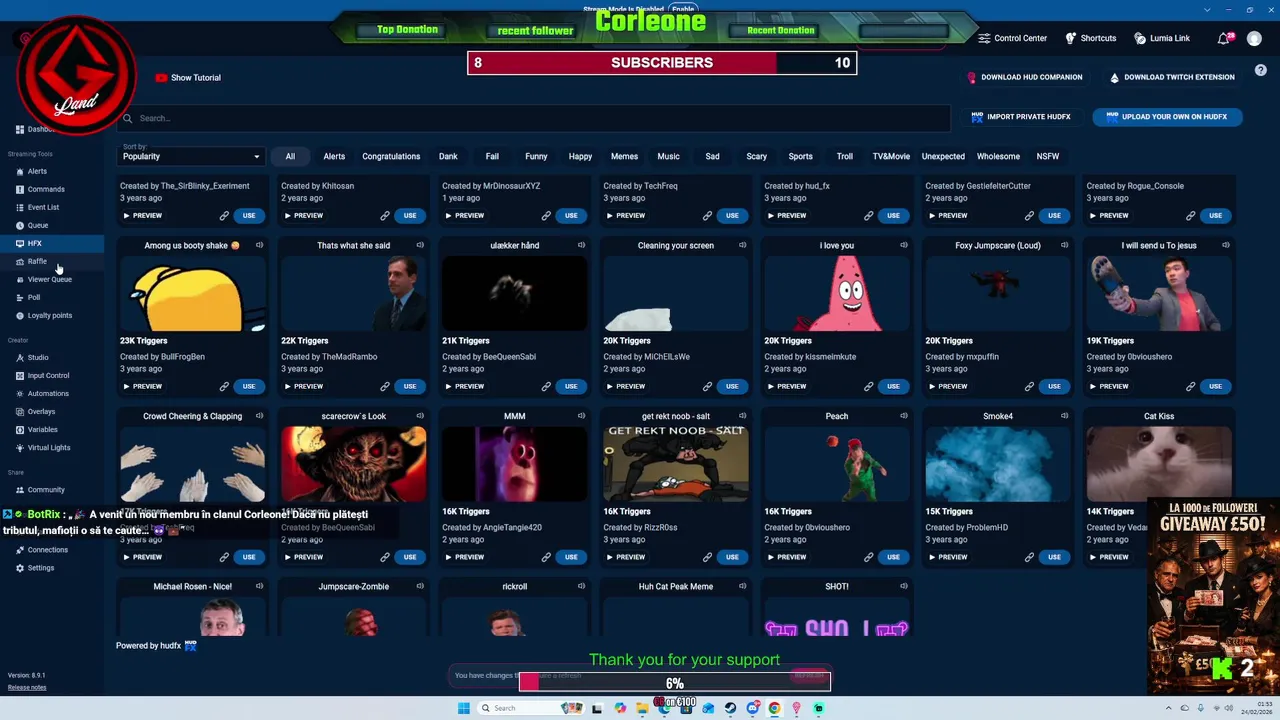
Task: Copy link for Smoke4 effect
Action: (1029, 557)
